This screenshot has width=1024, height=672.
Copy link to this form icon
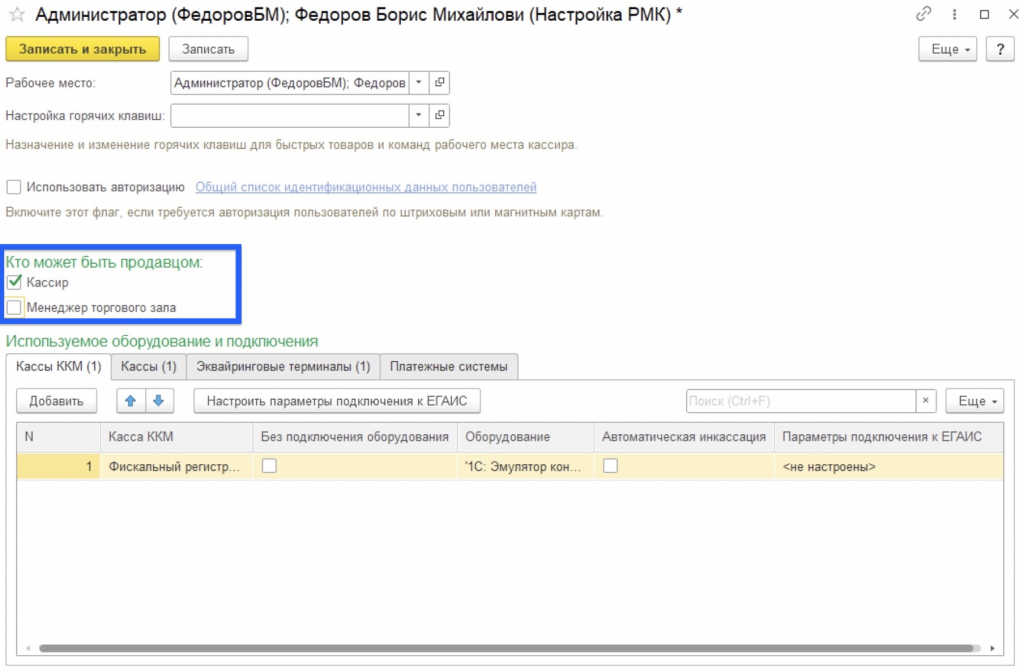(x=923, y=14)
